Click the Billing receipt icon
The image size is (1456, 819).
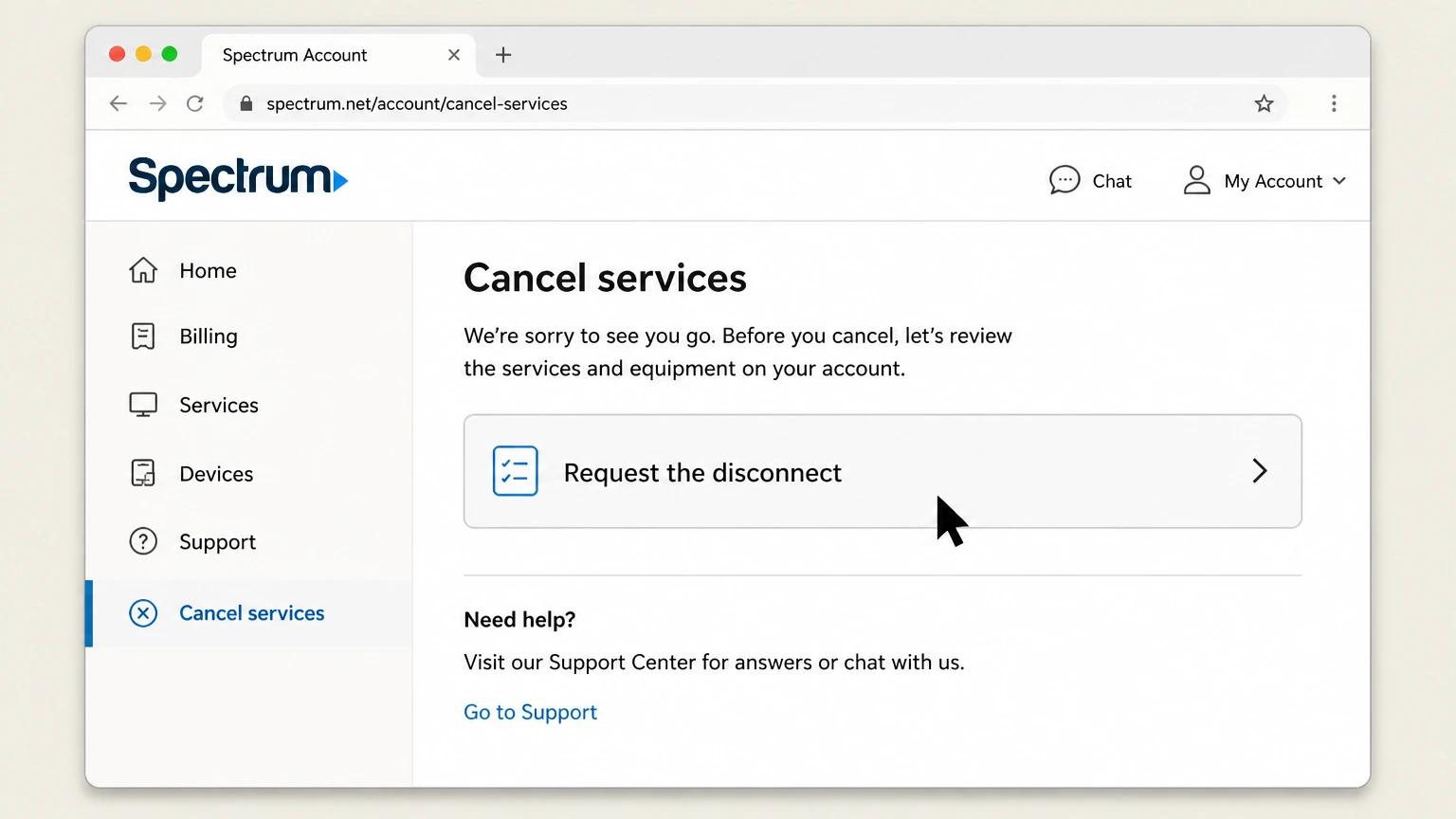click(143, 337)
